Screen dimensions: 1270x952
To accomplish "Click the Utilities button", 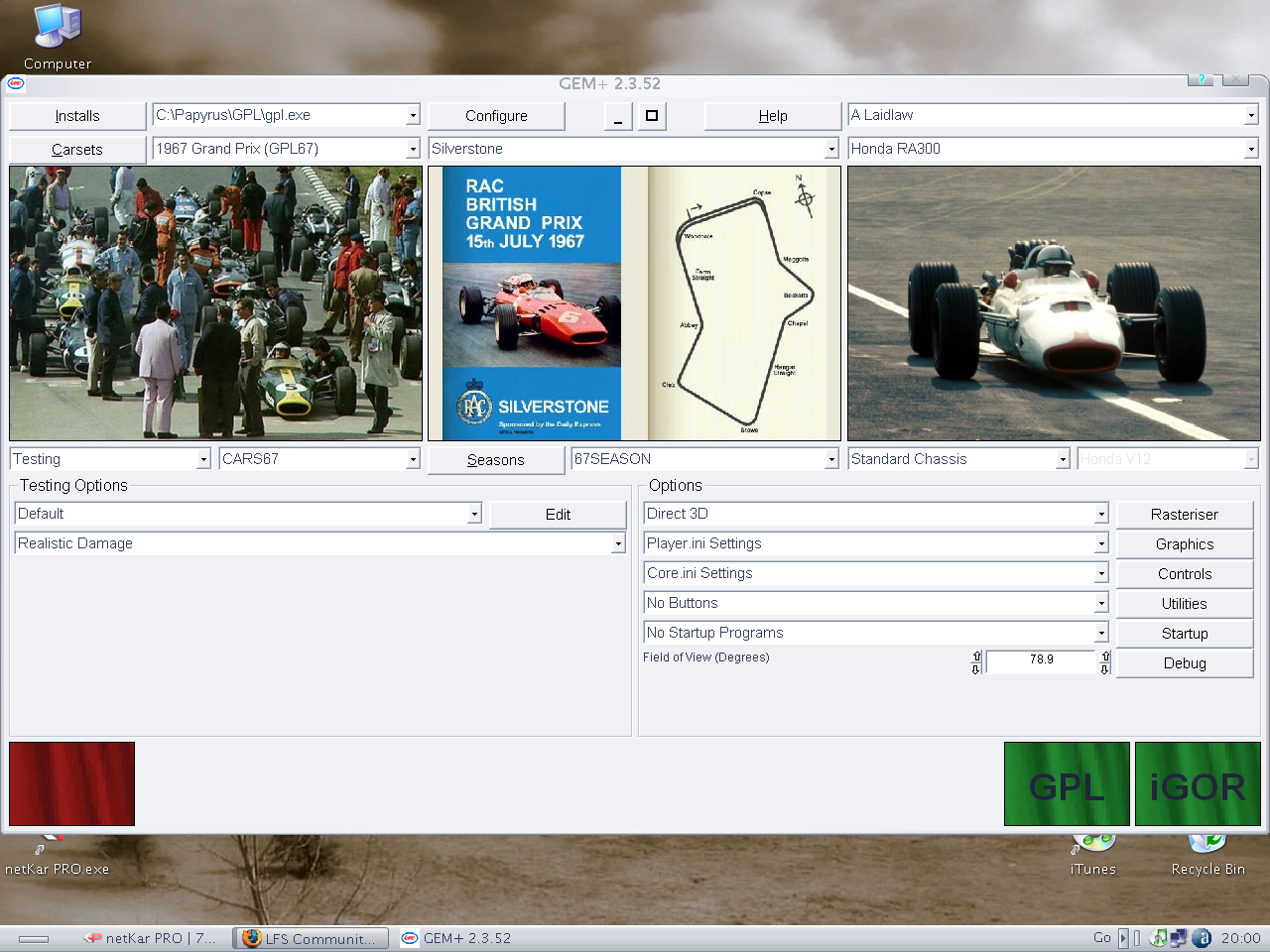I will [1185, 604].
